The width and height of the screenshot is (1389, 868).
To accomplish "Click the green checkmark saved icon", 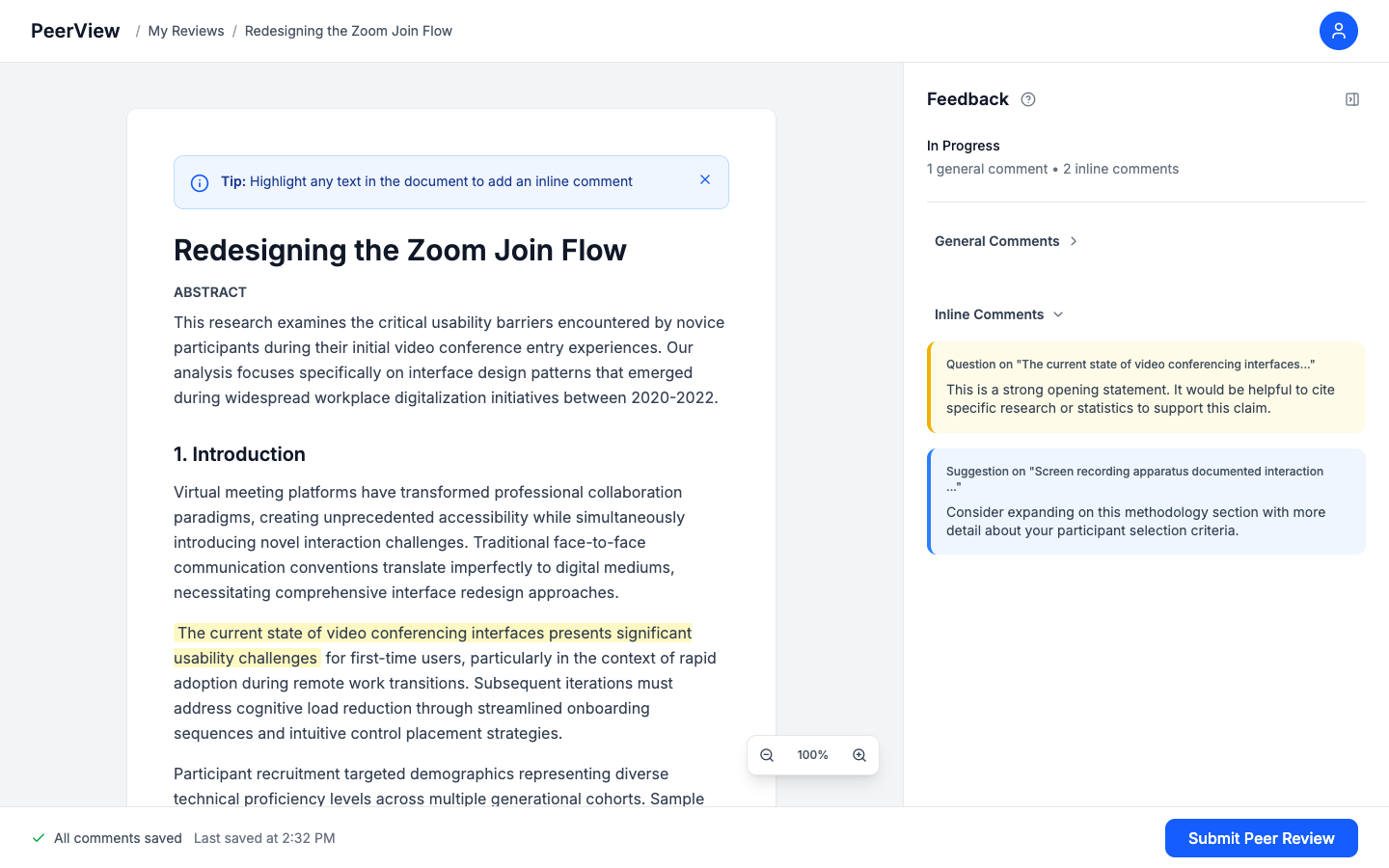I will [x=39, y=838].
